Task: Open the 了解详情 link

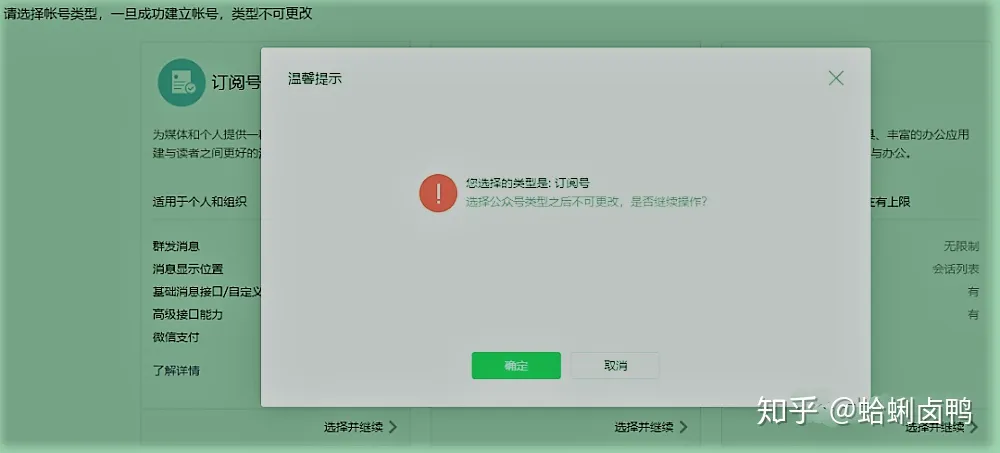Action: point(176,371)
